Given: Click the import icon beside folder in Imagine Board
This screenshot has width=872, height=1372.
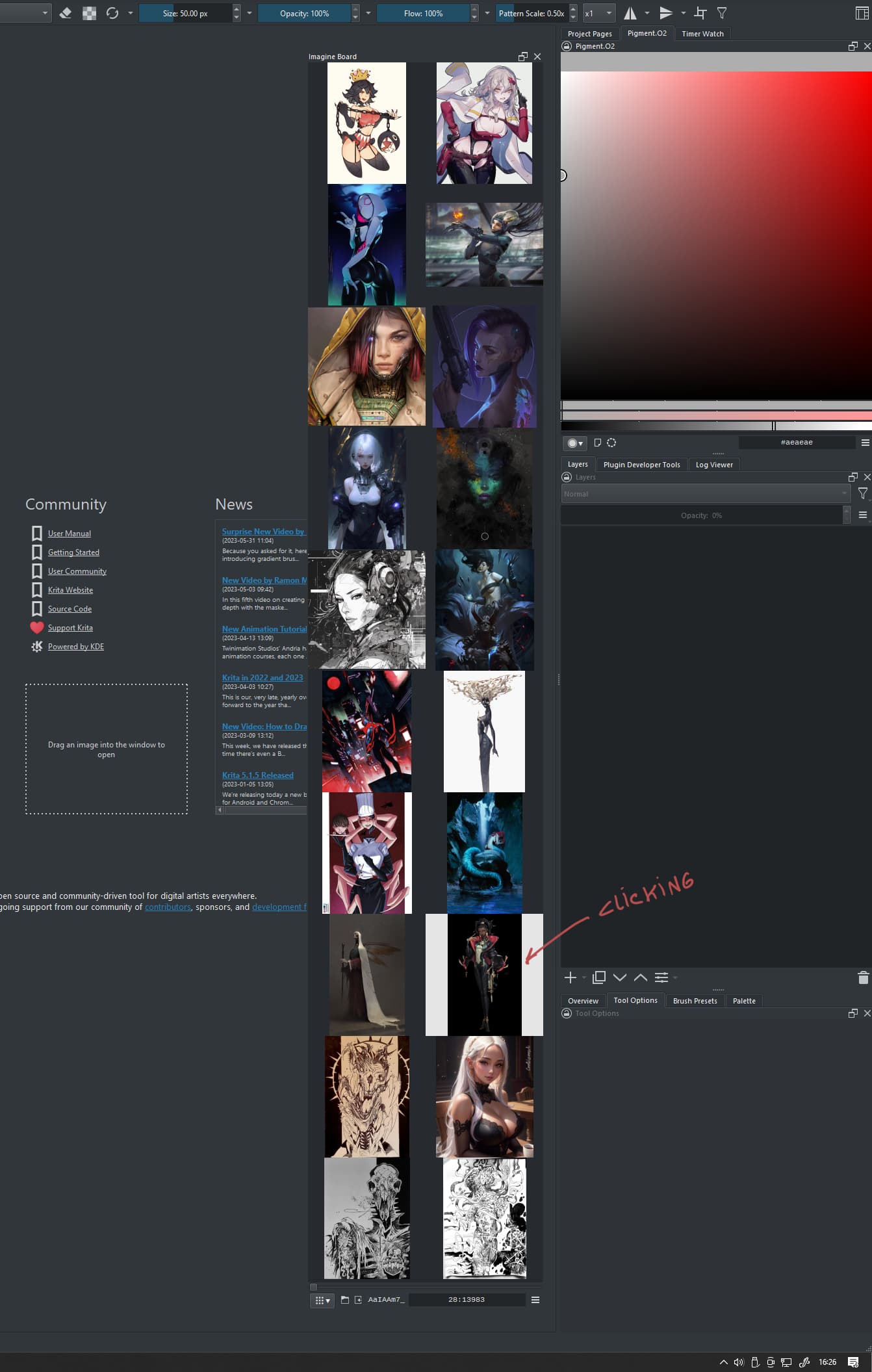Looking at the screenshot, I should (358, 1300).
